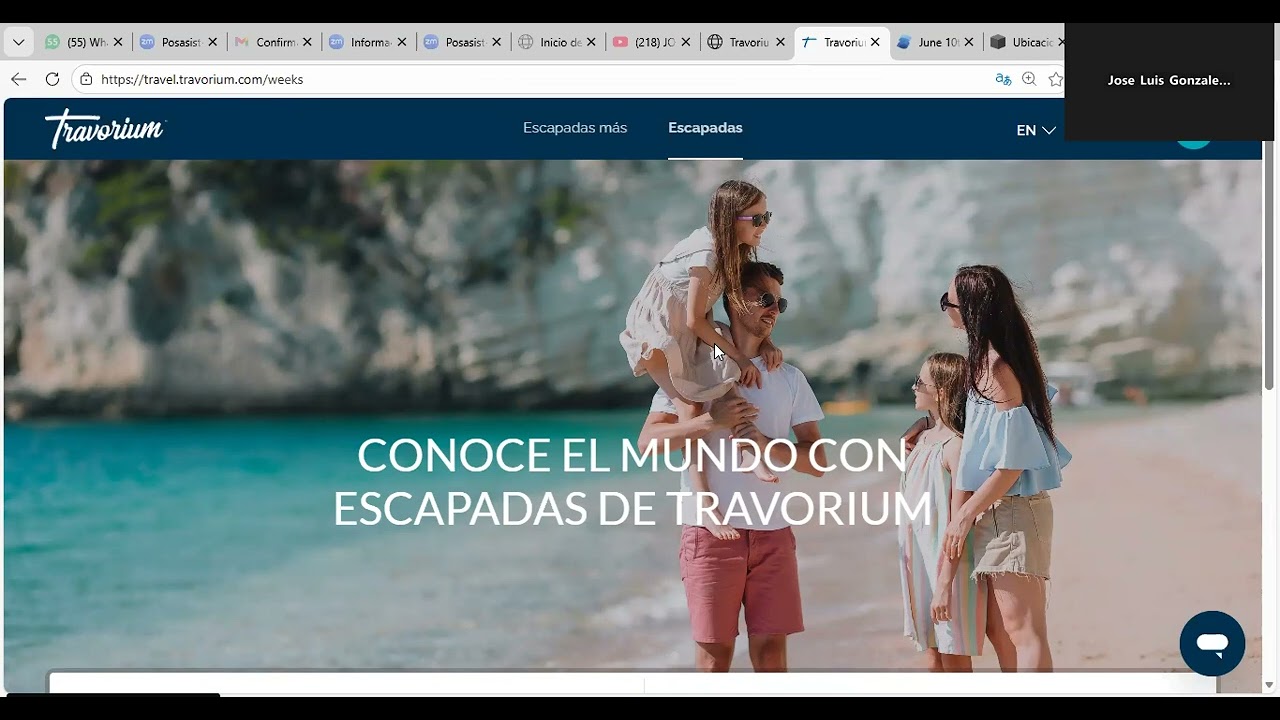Close the Informa... tab
Viewport: 1280px width, 720px height.
(402, 42)
